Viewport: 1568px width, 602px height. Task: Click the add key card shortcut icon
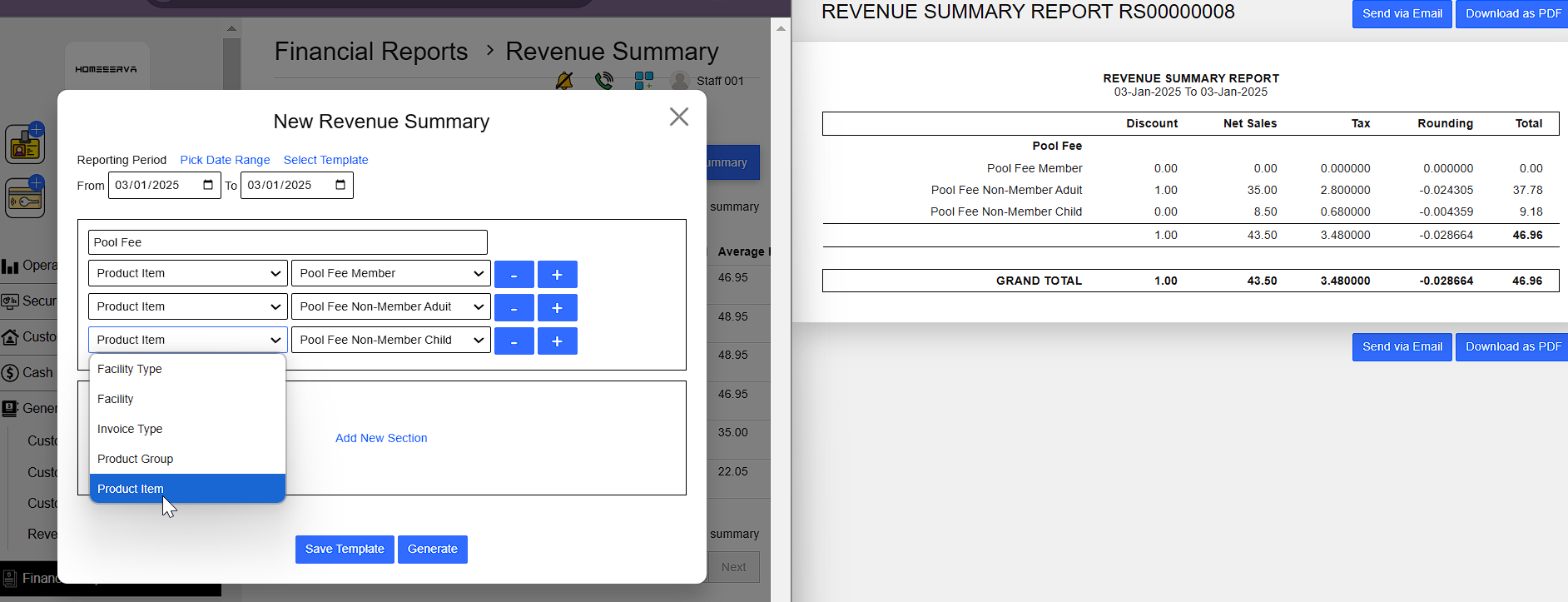pyautogui.click(x=25, y=198)
